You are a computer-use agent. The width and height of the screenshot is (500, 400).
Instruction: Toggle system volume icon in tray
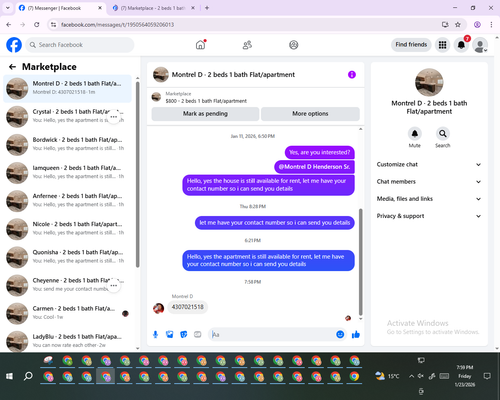pos(421,376)
